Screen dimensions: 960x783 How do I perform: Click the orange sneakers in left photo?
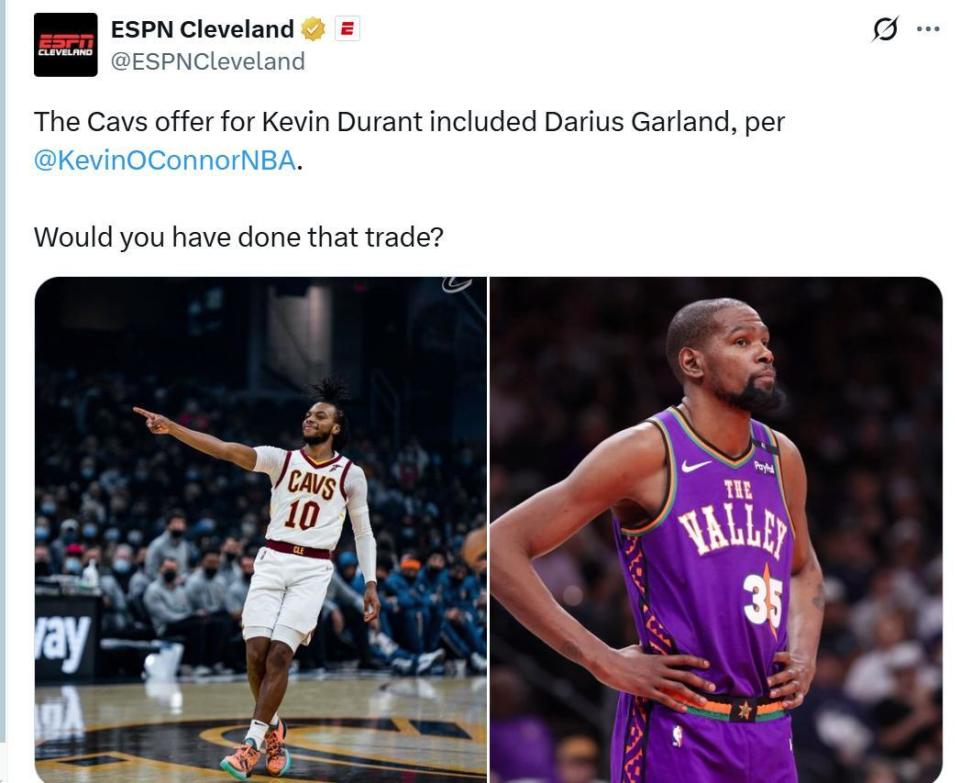(x=256, y=752)
